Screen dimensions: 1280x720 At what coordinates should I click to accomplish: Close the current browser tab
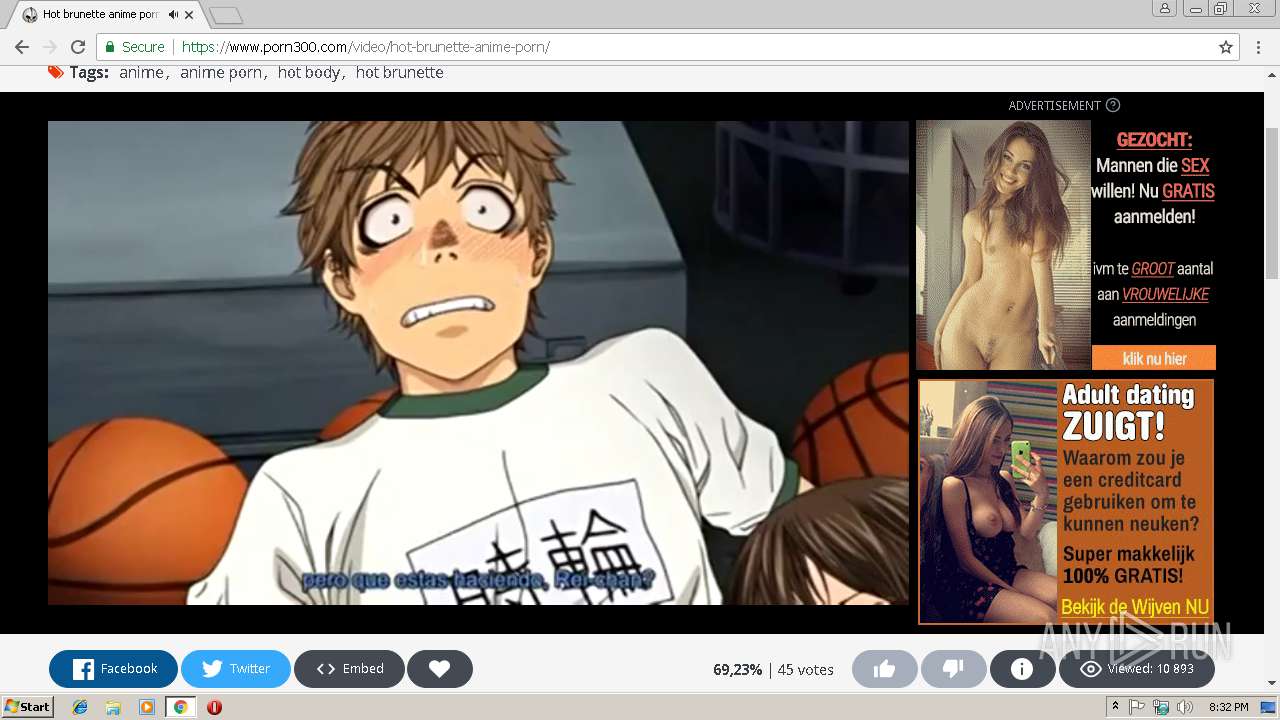189,15
